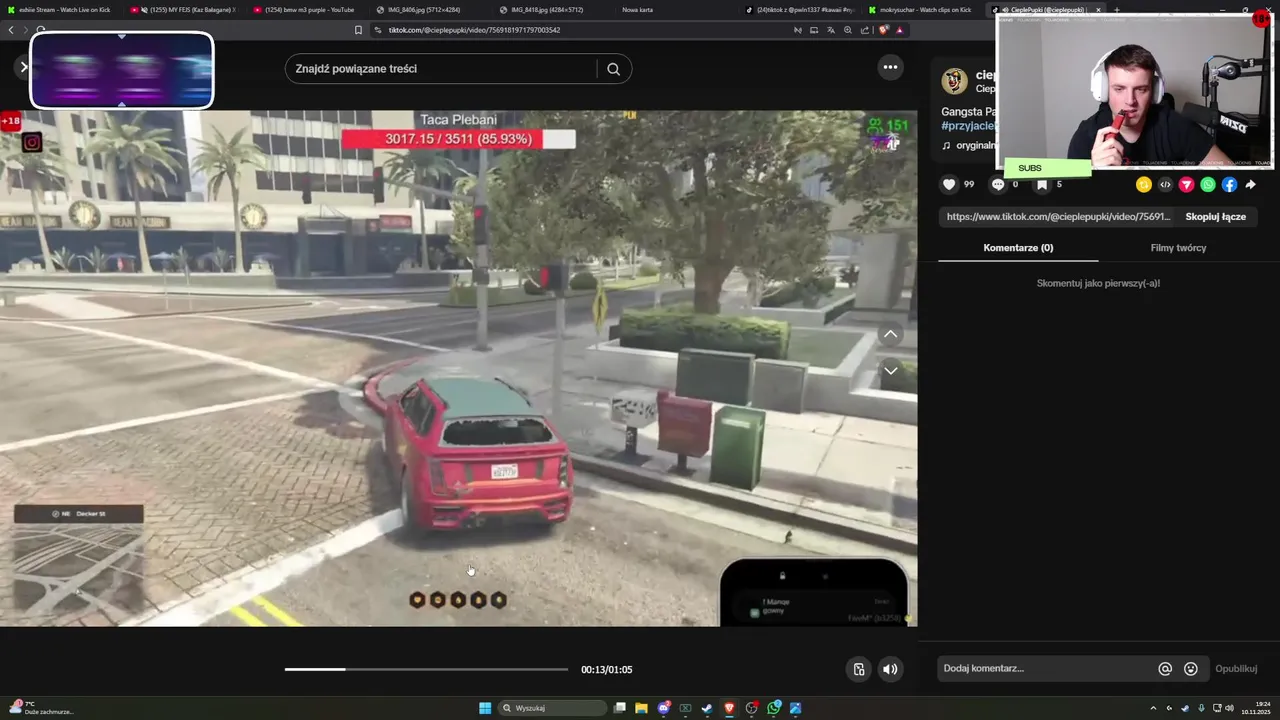Repost using the yellow repost icon
The width and height of the screenshot is (1280, 720).
(1144, 184)
